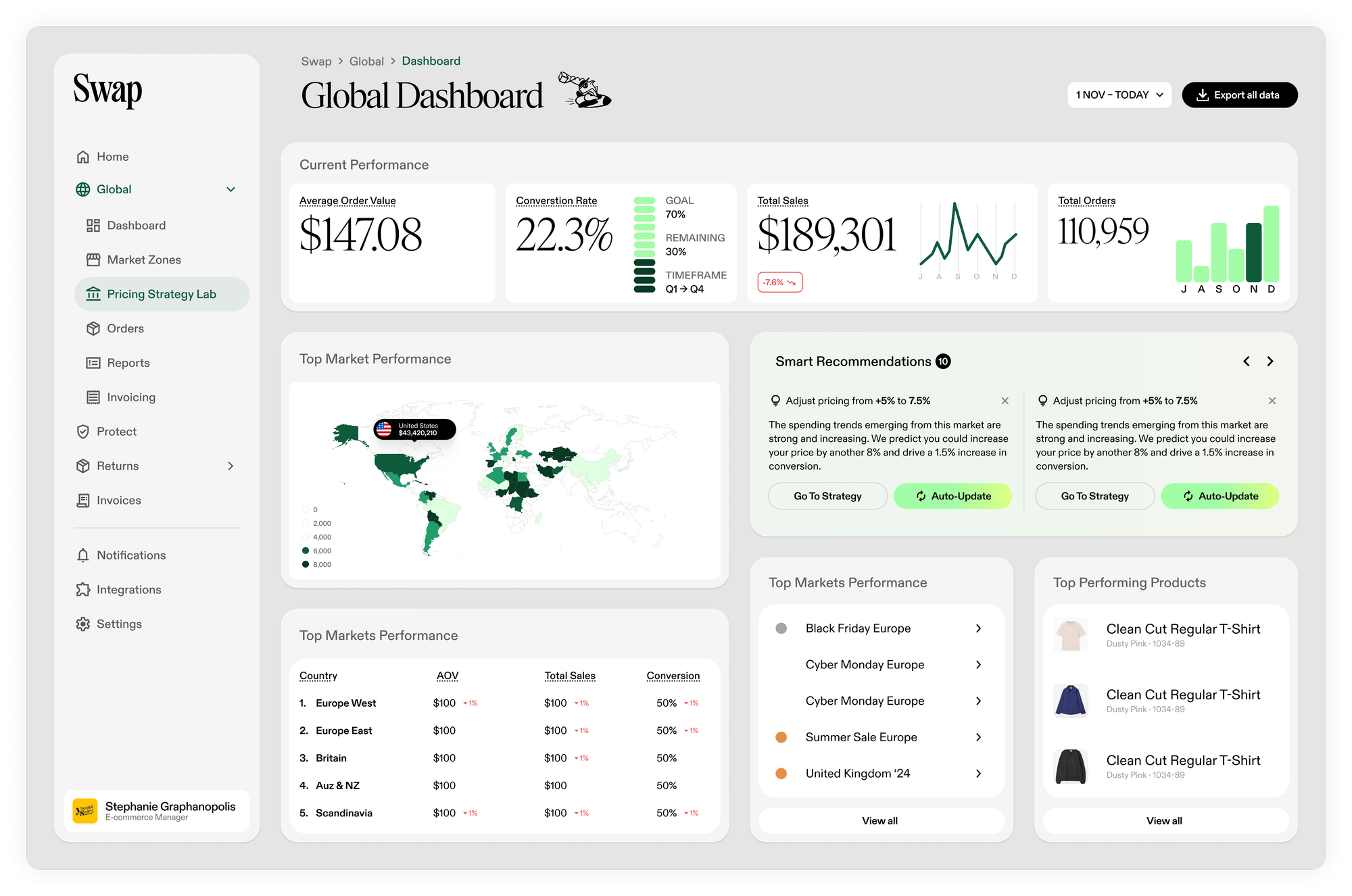Open Orders from the sidebar menu

[94, 328]
